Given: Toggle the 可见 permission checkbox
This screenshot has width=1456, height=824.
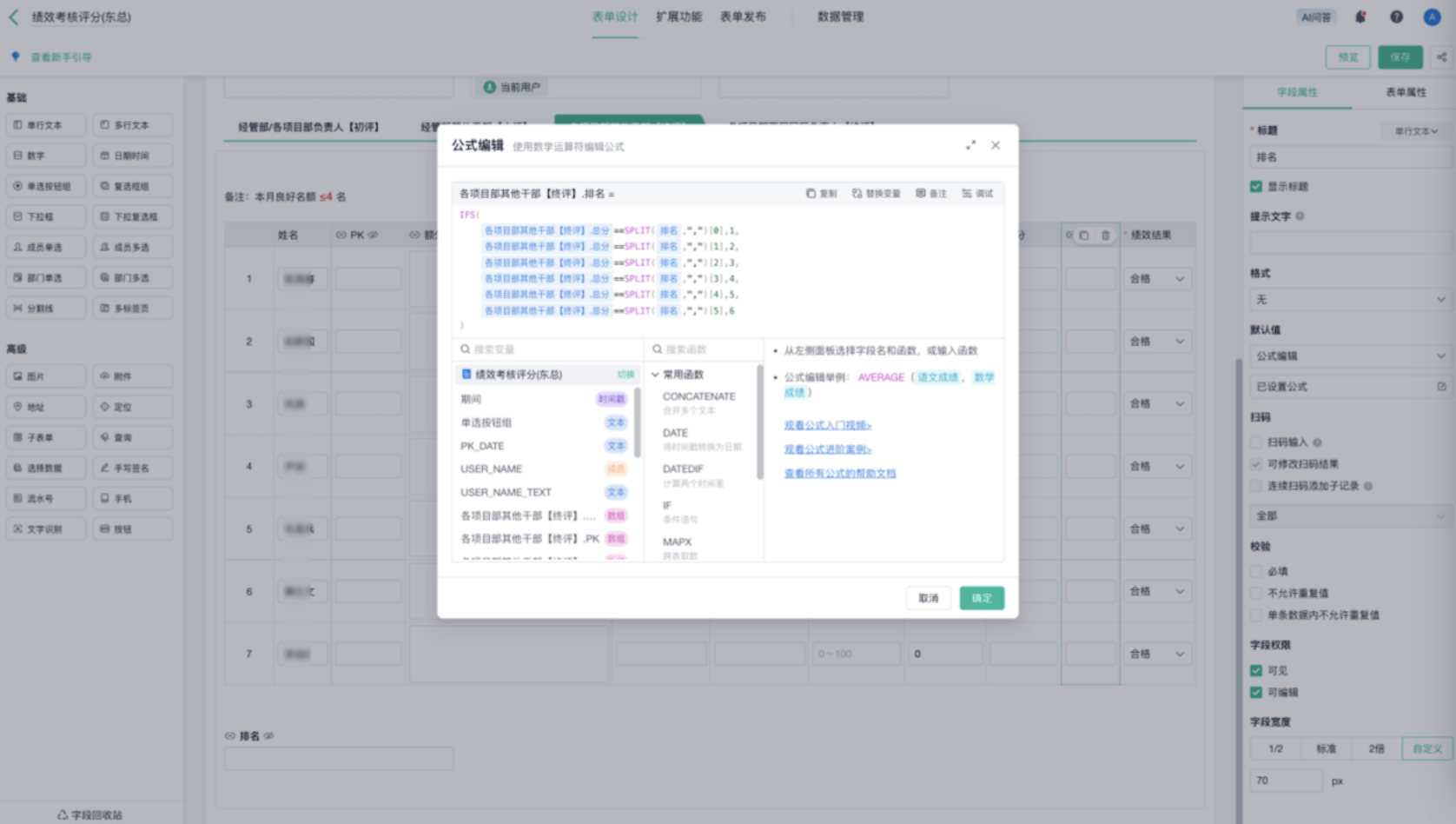Looking at the screenshot, I should (1256, 670).
